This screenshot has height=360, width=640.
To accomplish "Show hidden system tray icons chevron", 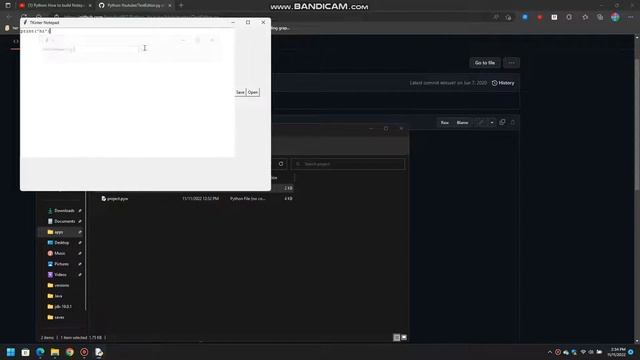I will pos(550,352).
